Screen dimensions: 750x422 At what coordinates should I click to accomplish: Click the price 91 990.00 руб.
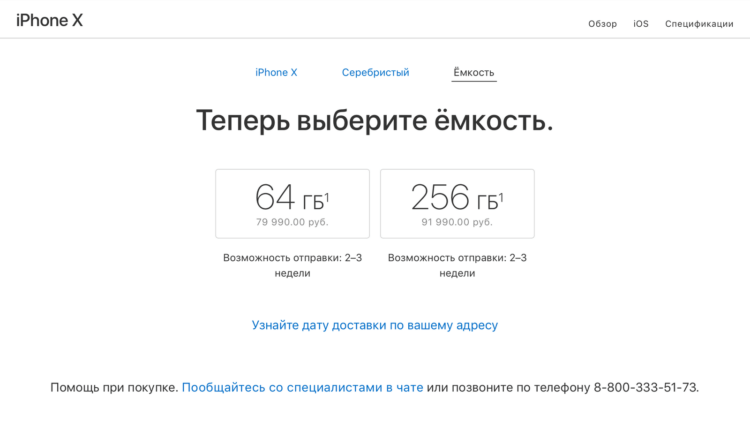[457, 222]
